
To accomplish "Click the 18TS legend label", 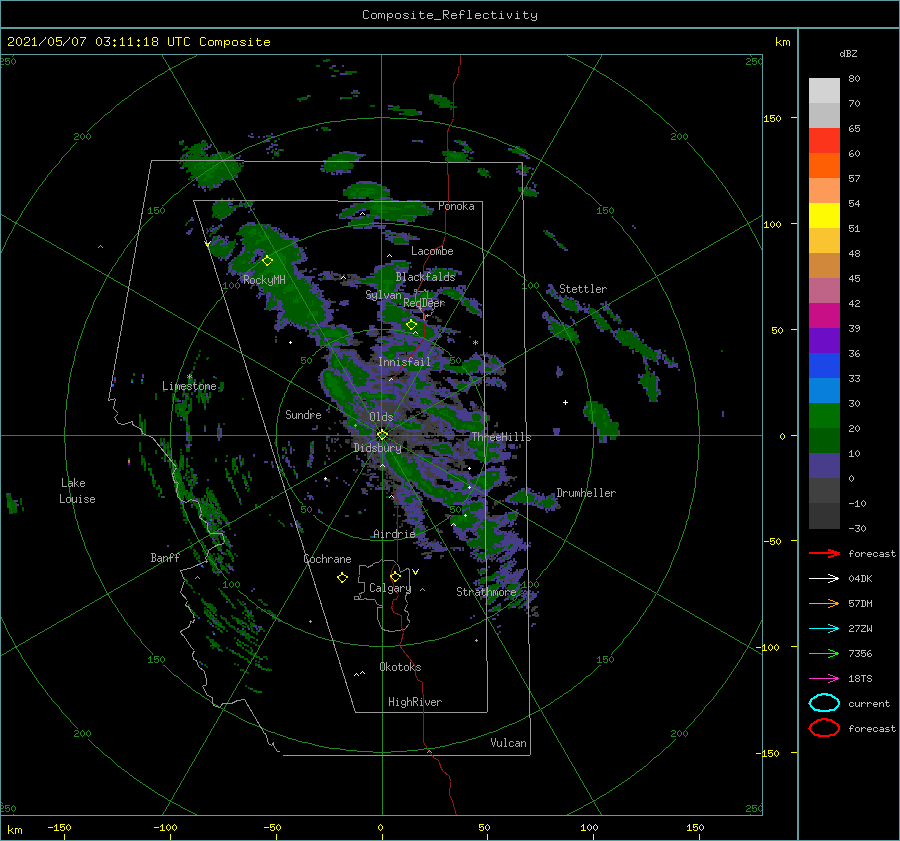I will (860, 679).
